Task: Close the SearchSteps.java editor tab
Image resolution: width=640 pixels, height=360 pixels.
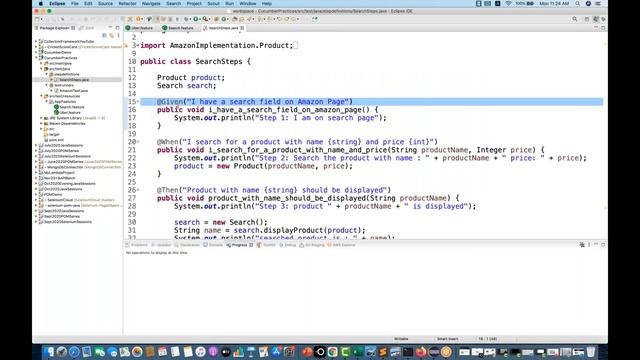Action: tap(242, 28)
